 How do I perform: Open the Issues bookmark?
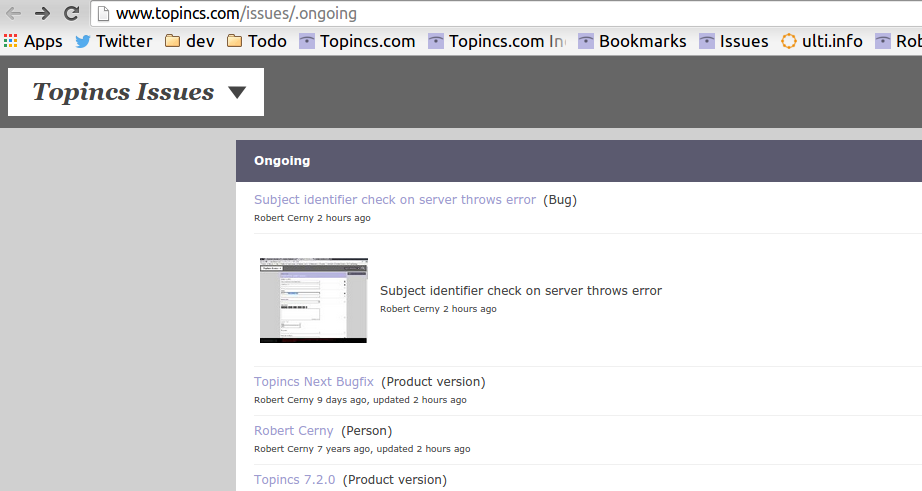733,41
